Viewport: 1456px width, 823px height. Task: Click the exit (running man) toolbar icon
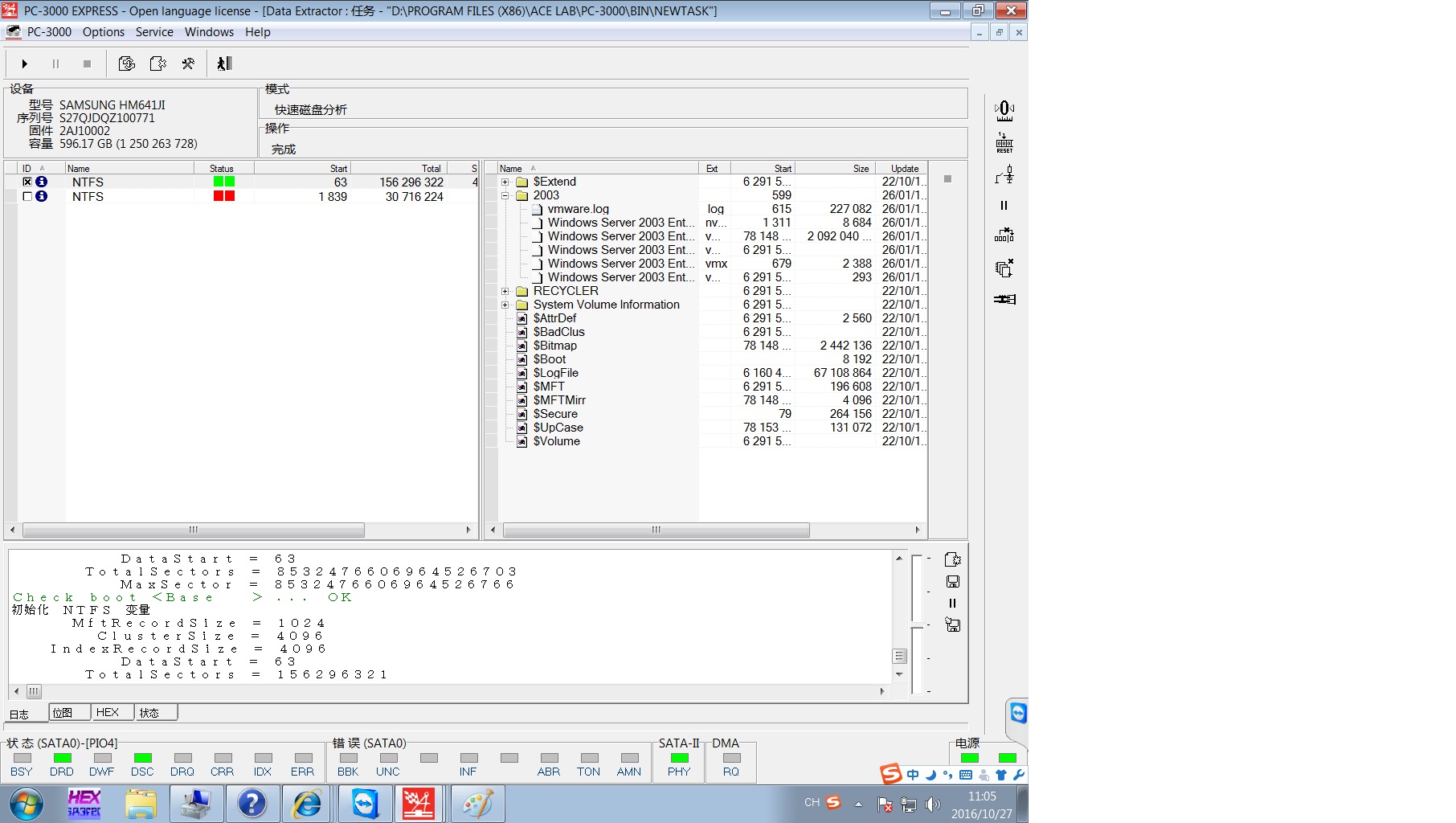224,63
